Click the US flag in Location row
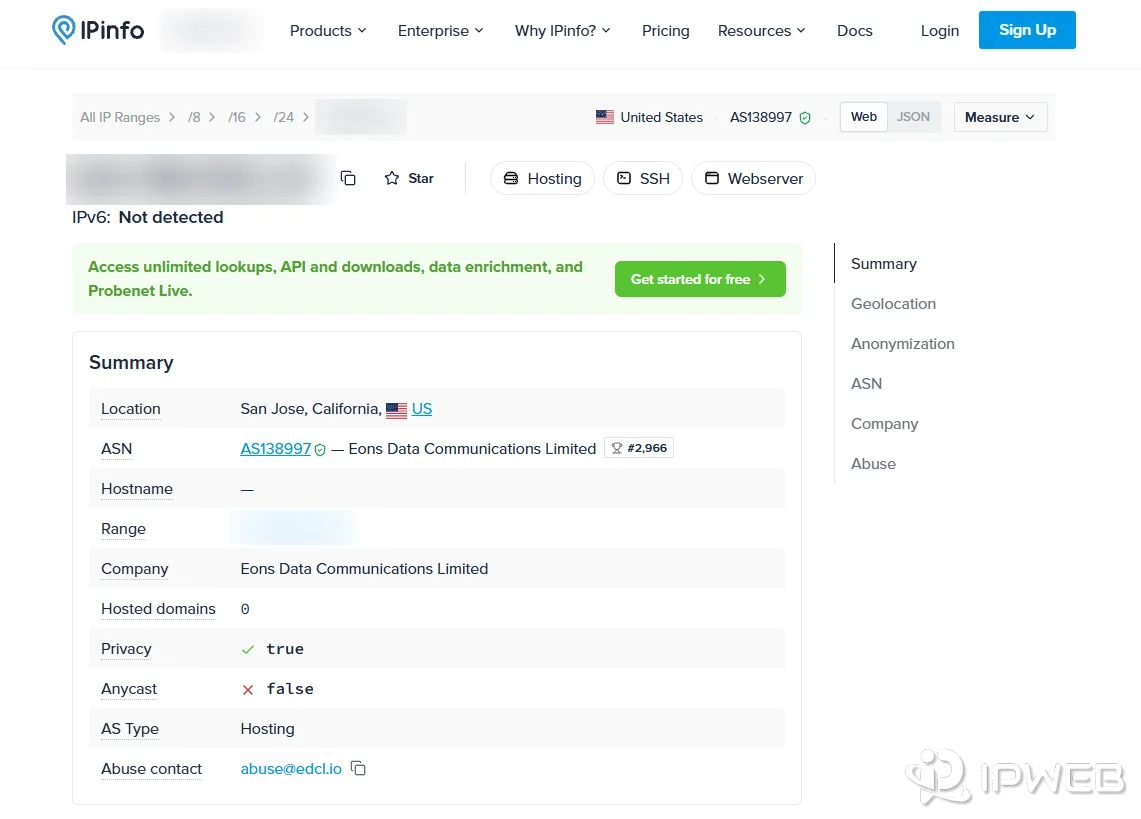Viewport: 1141px width, 819px height. (397, 410)
